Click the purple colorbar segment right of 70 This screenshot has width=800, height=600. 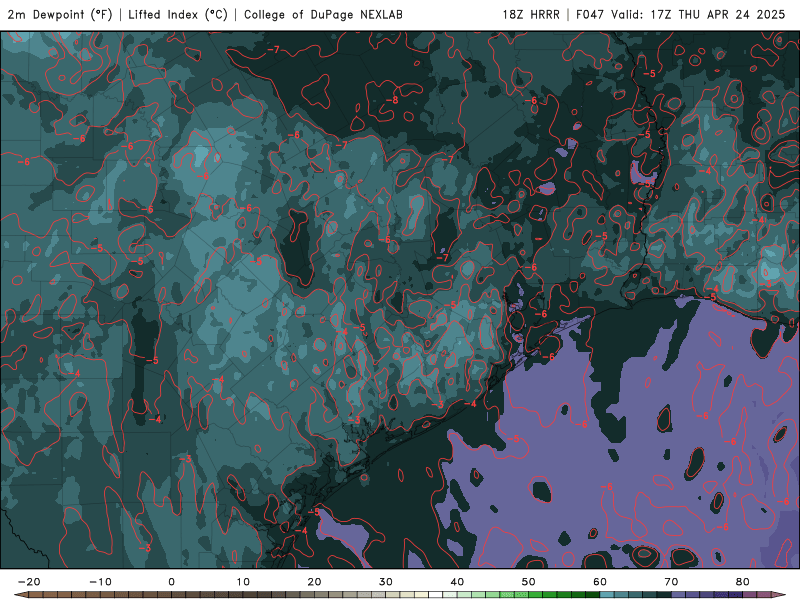679,595
